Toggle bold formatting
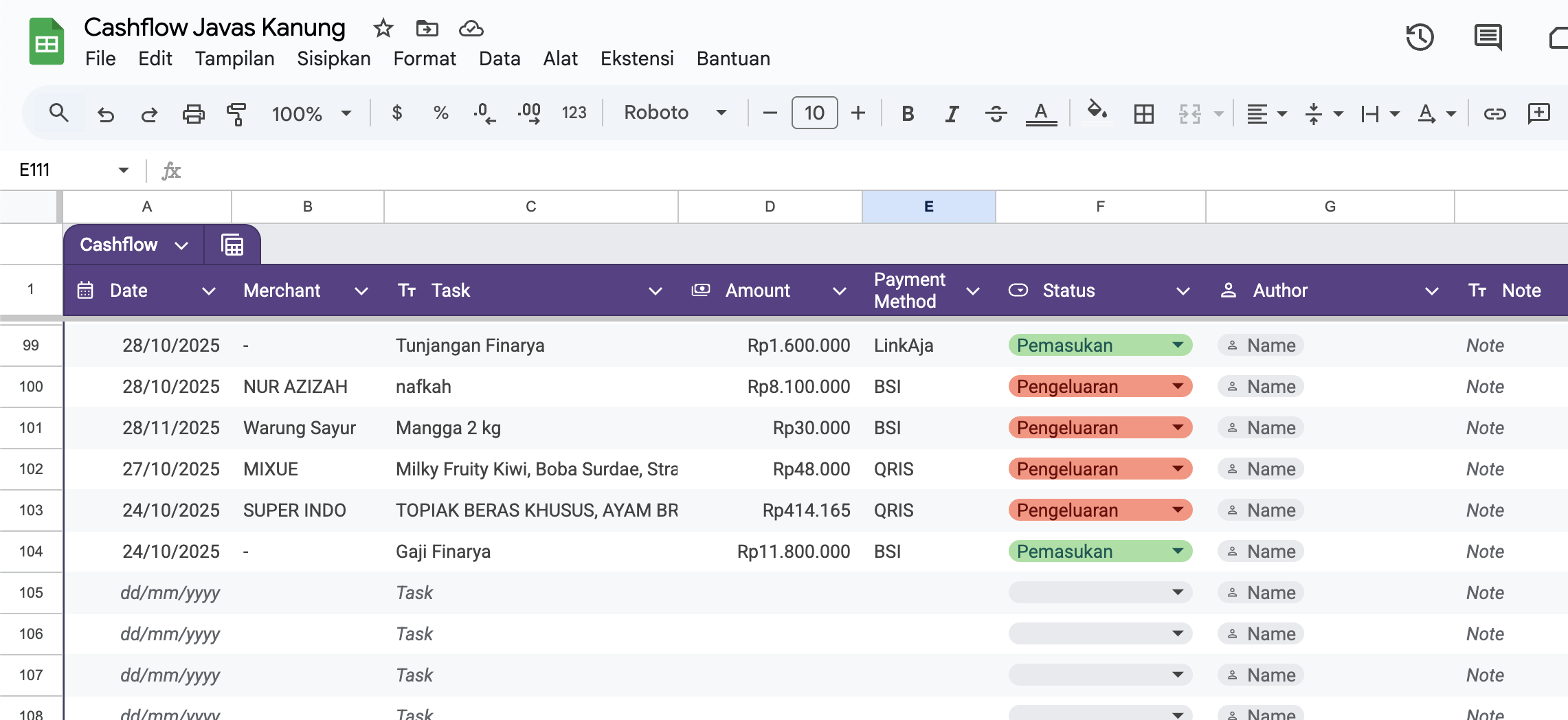This screenshot has width=1568, height=720. click(908, 113)
